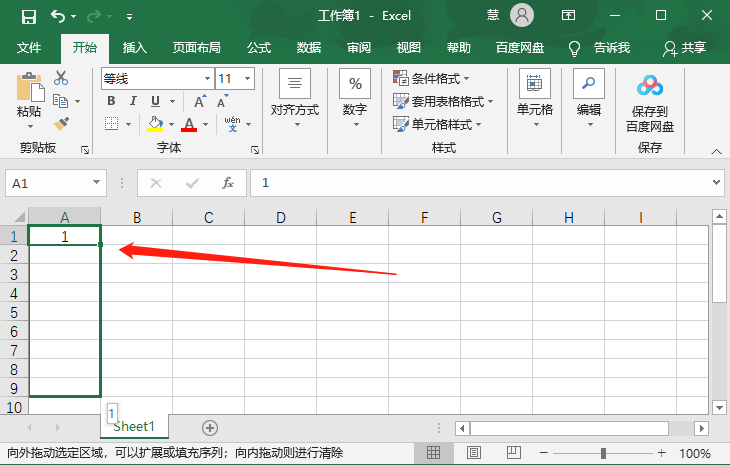Viewport: 730px width, 465px height.
Task: Add a new sheet with plus icon
Action: (210, 427)
